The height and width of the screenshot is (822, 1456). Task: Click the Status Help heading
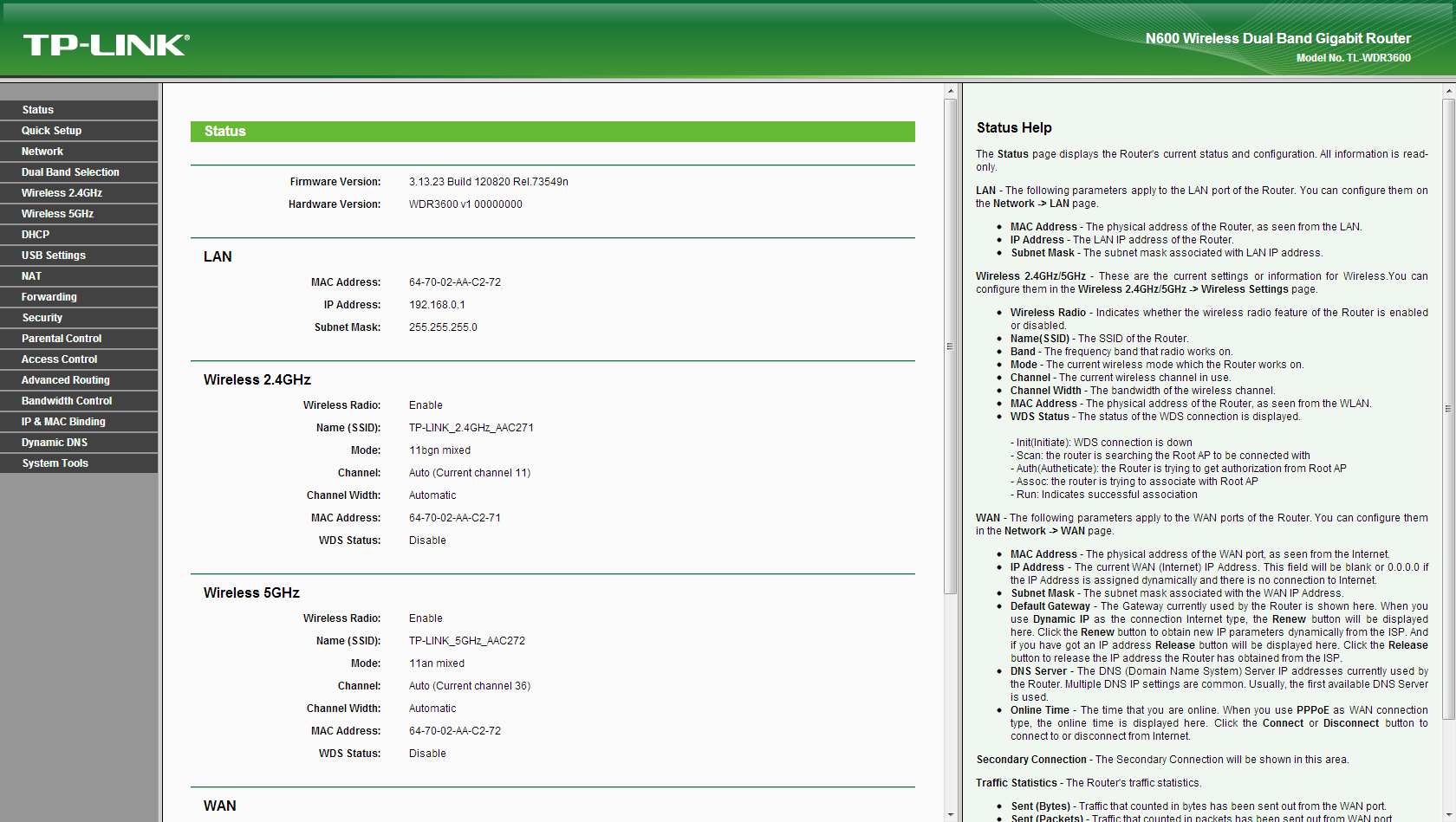[x=1014, y=127]
